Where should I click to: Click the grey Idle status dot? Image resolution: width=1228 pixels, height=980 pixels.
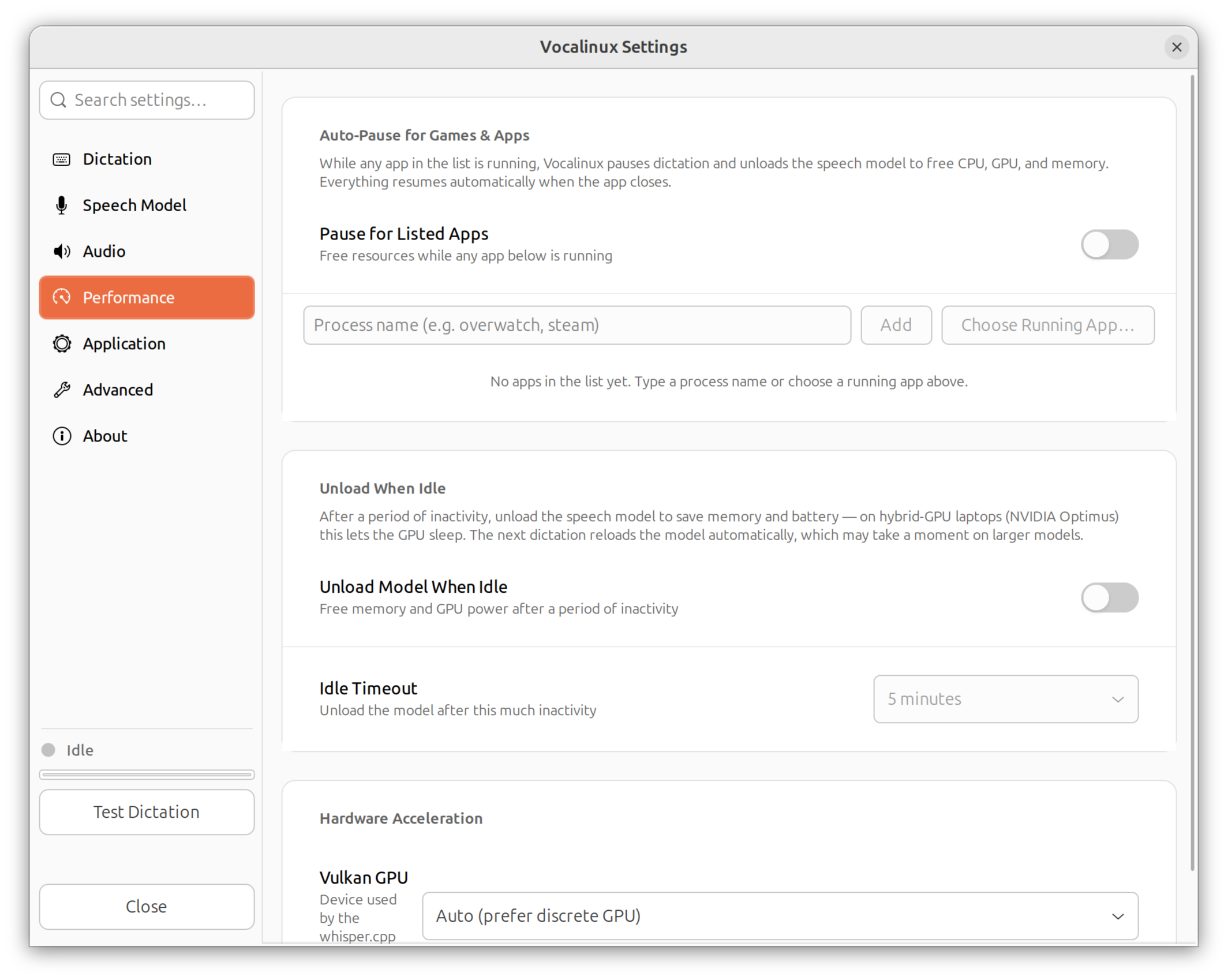tap(48, 750)
